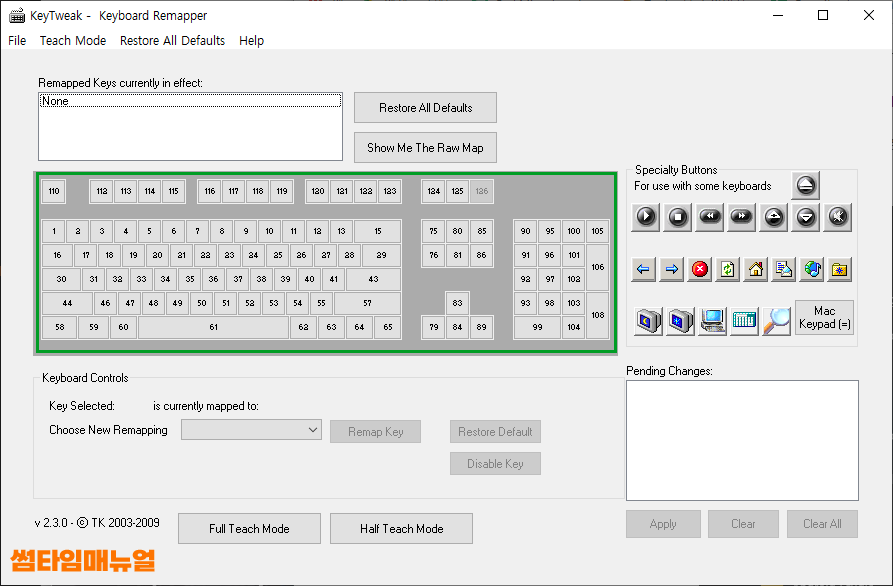Select keypad key 108 numpad enter
The height and width of the screenshot is (586, 893).
click(x=597, y=315)
